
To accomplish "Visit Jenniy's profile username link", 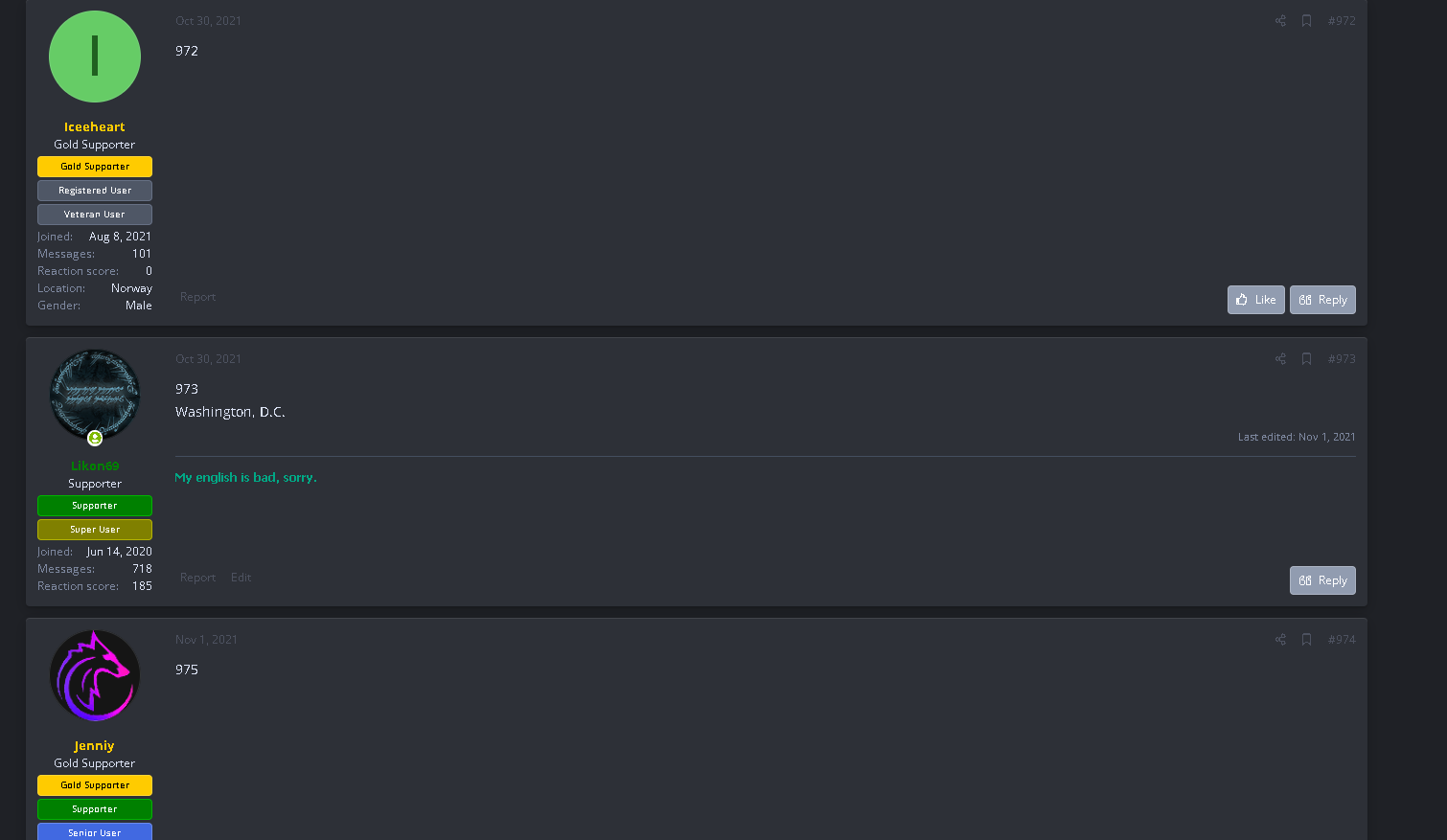I will [x=95, y=745].
